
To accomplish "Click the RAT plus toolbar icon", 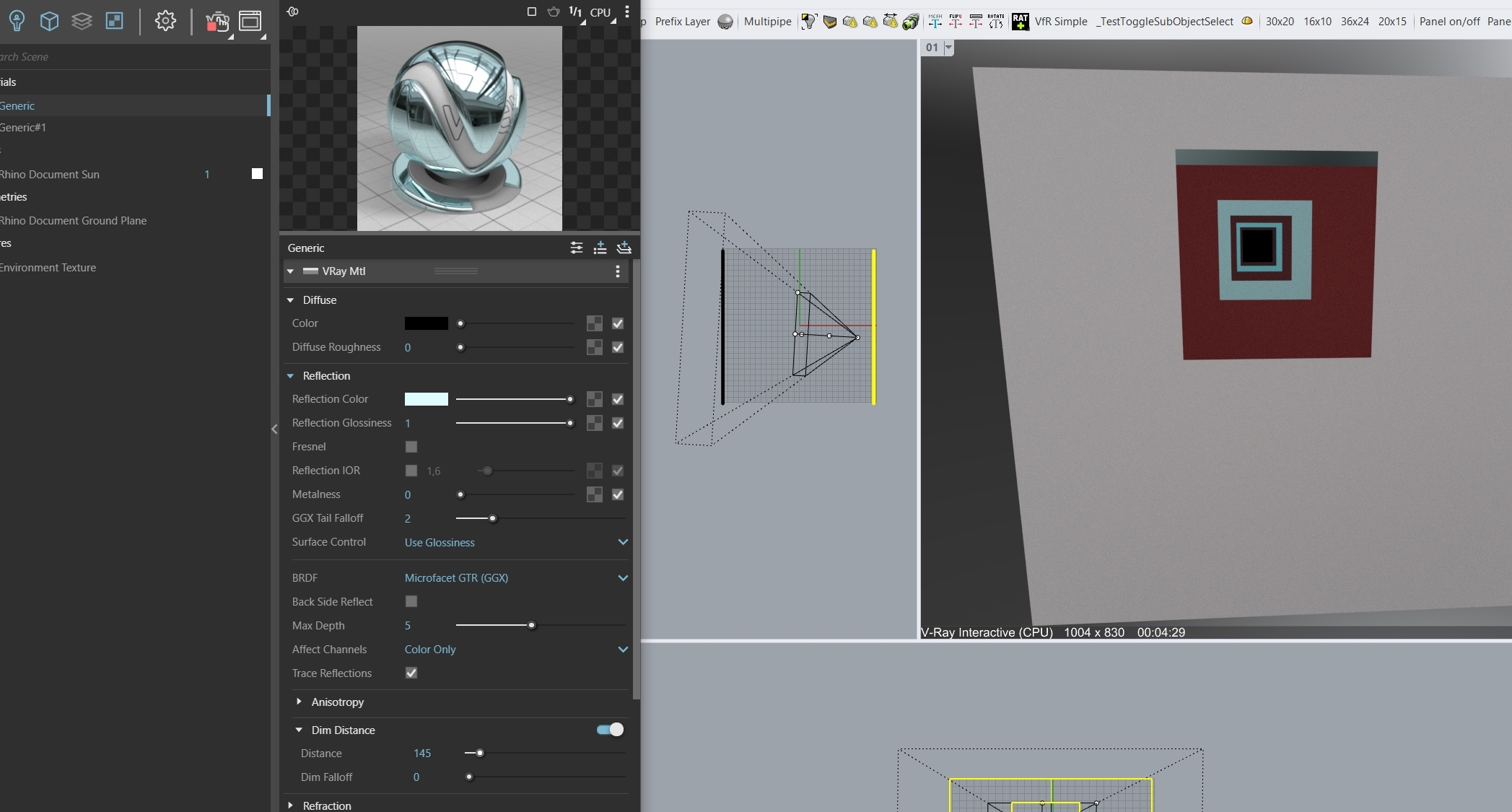I will click(1020, 22).
